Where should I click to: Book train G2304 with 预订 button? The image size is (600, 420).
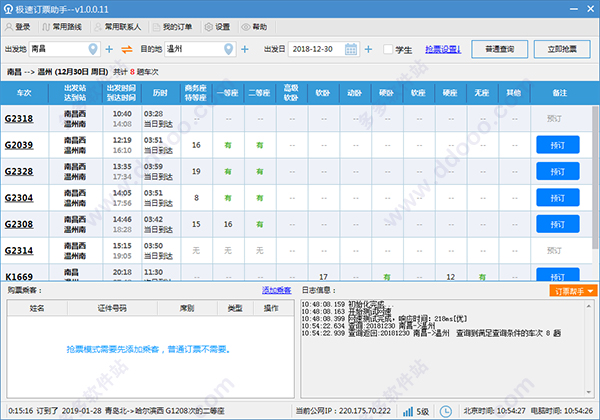558,198
